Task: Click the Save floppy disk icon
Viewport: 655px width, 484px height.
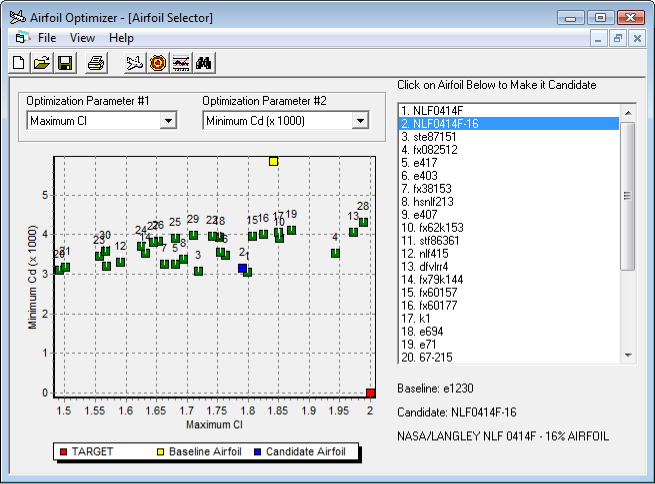Action: (x=65, y=63)
